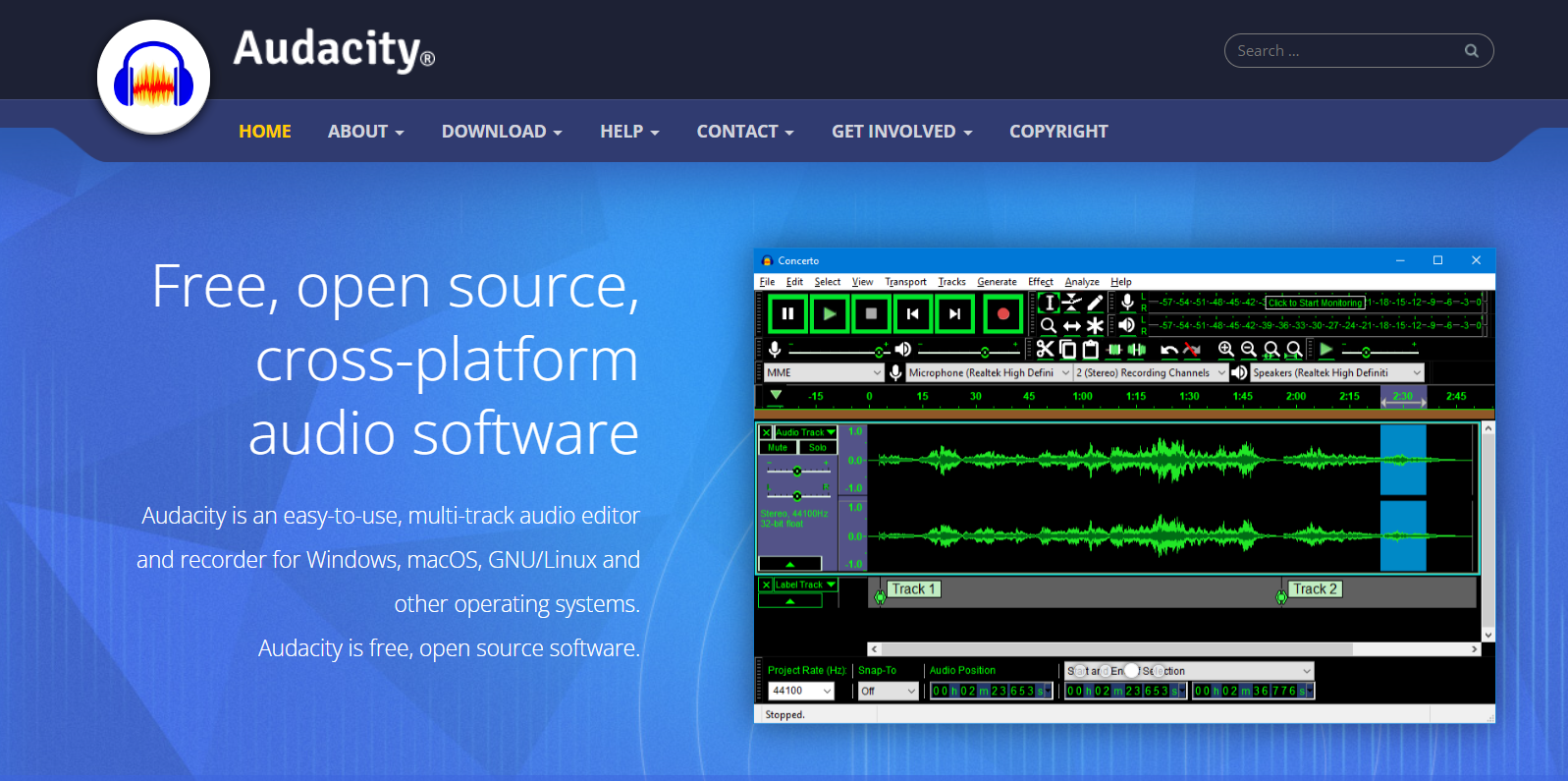This screenshot has height=781, width=1568.
Task: Open the Generate menu
Action: tap(997, 282)
